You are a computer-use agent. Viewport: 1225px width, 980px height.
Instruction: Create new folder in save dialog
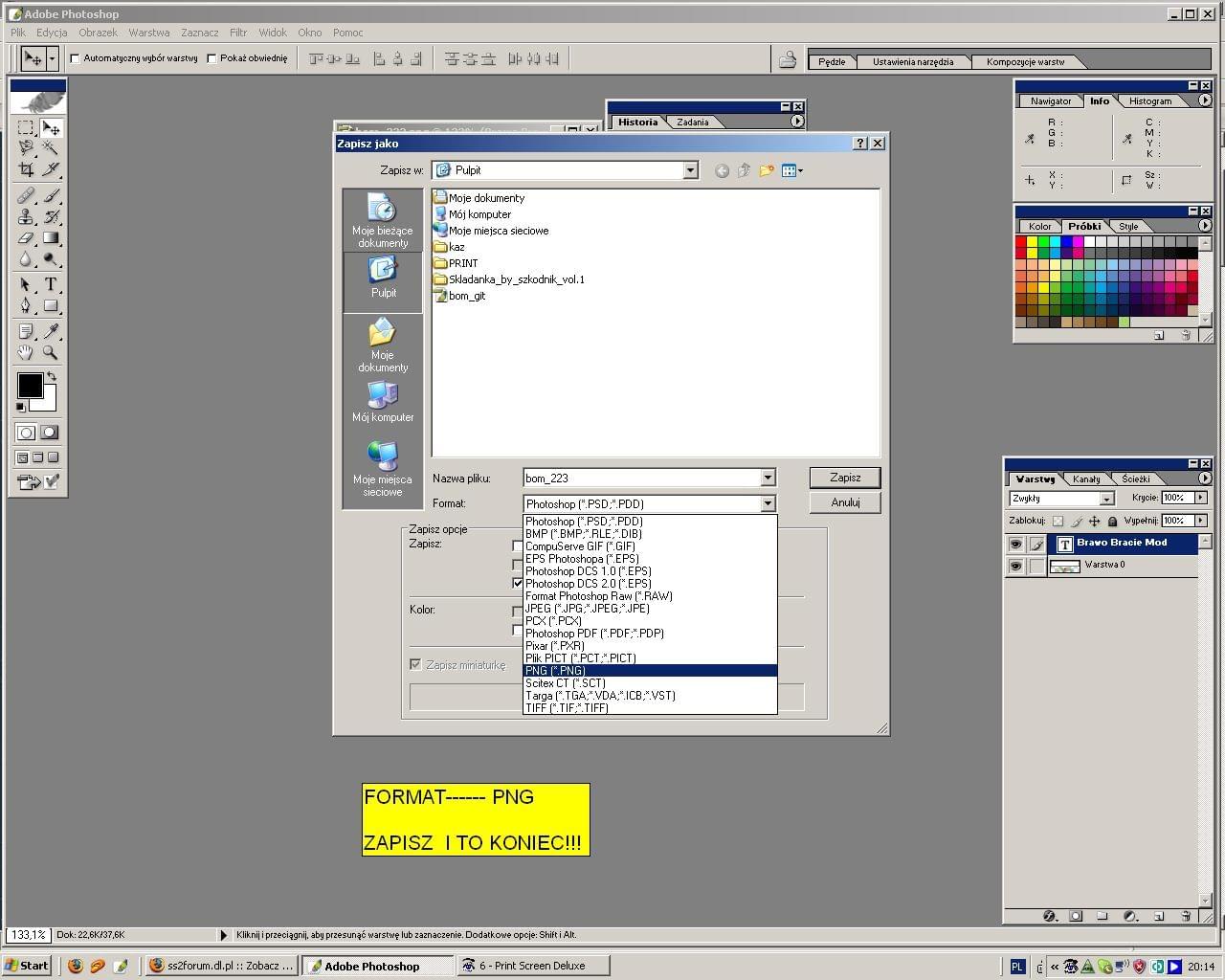click(766, 170)
